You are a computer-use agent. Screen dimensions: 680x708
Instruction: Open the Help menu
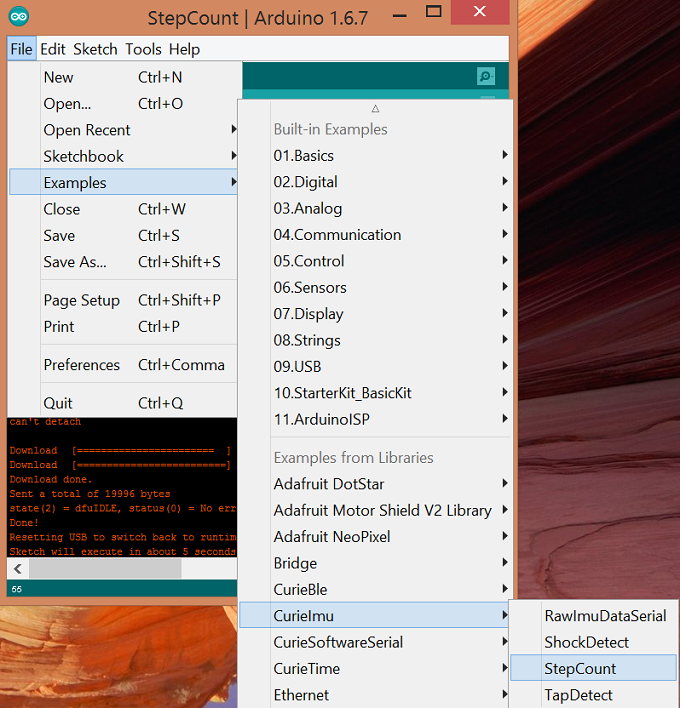(x=184, y=49)
